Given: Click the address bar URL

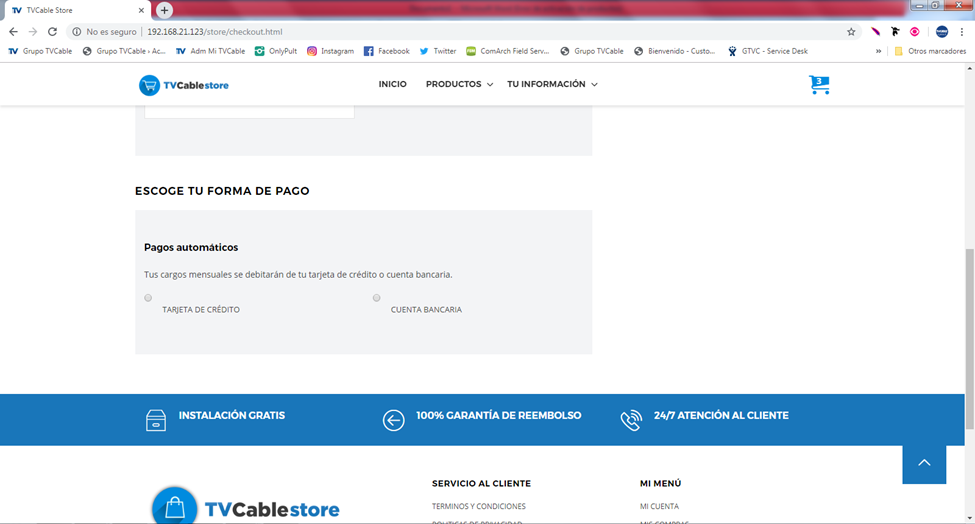Looking at the screenshot, I should (215, 32).
